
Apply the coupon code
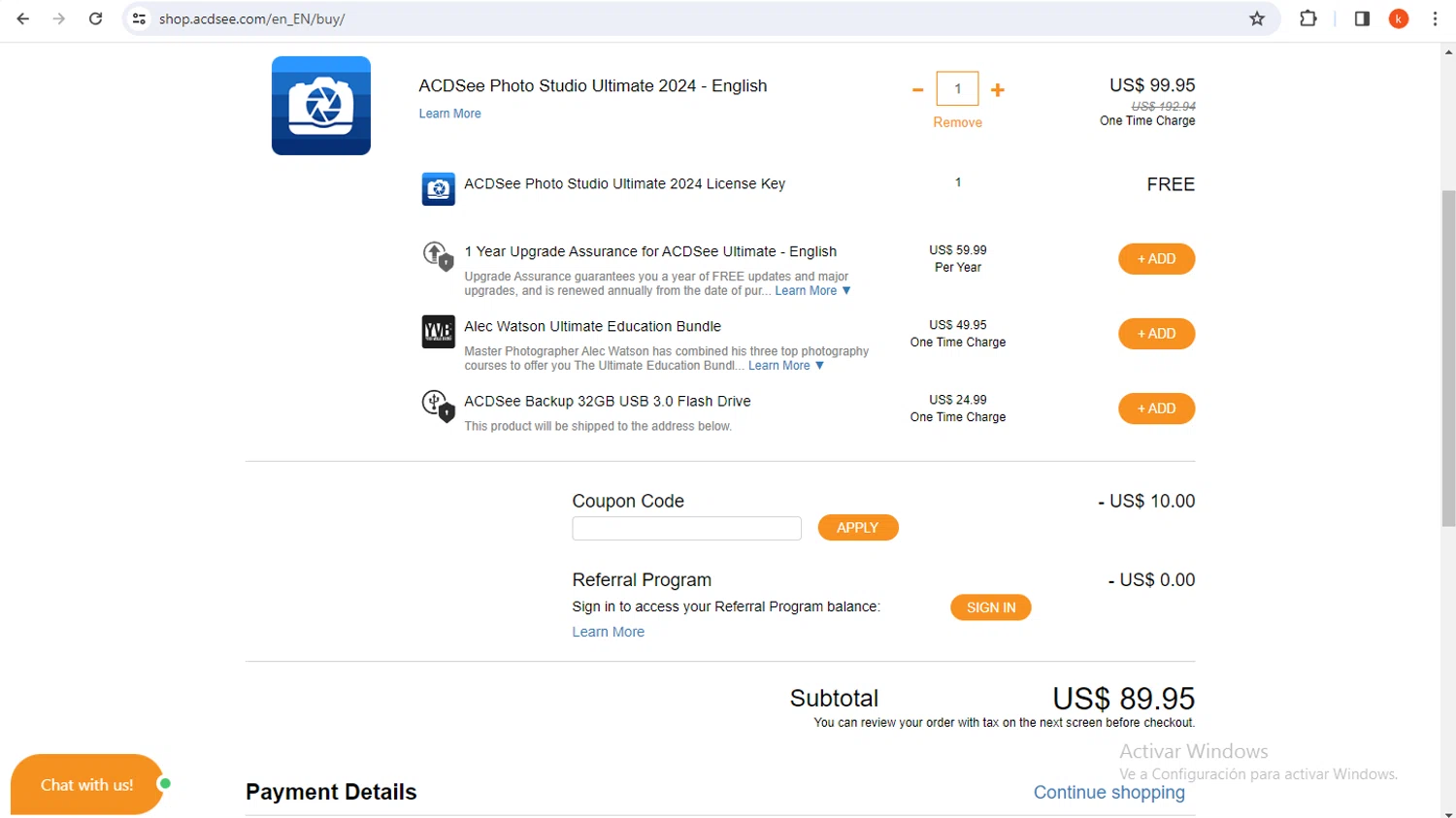(858, 528)
